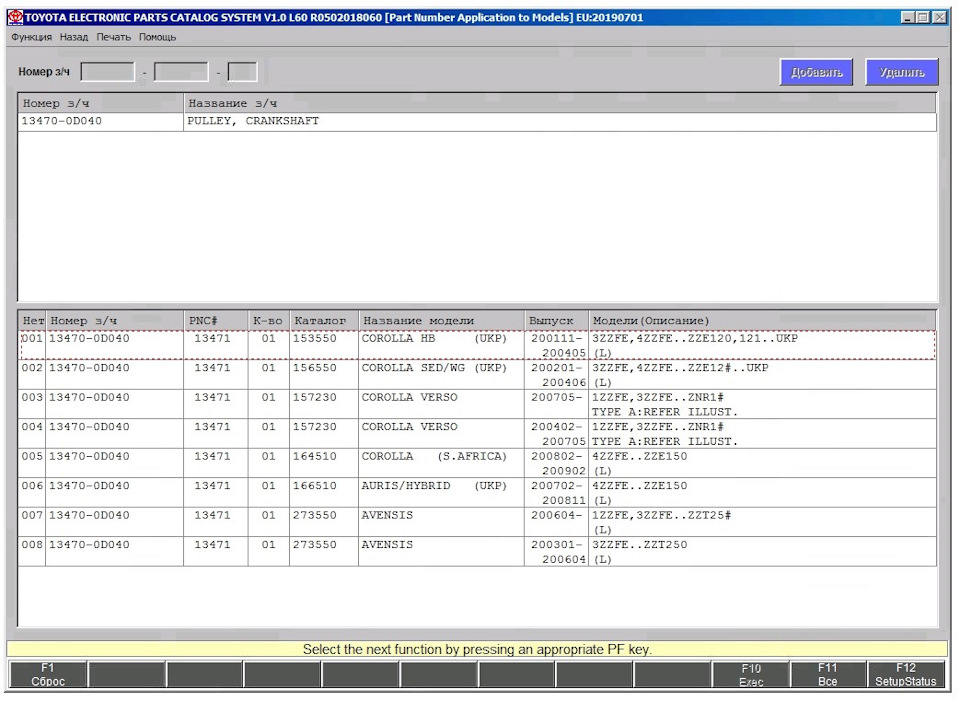Image resolution: width=960 pixels, height=702 pixels.
Task: Click the PNC# column header
Action: pyautogui.click(x=216, y=321)
